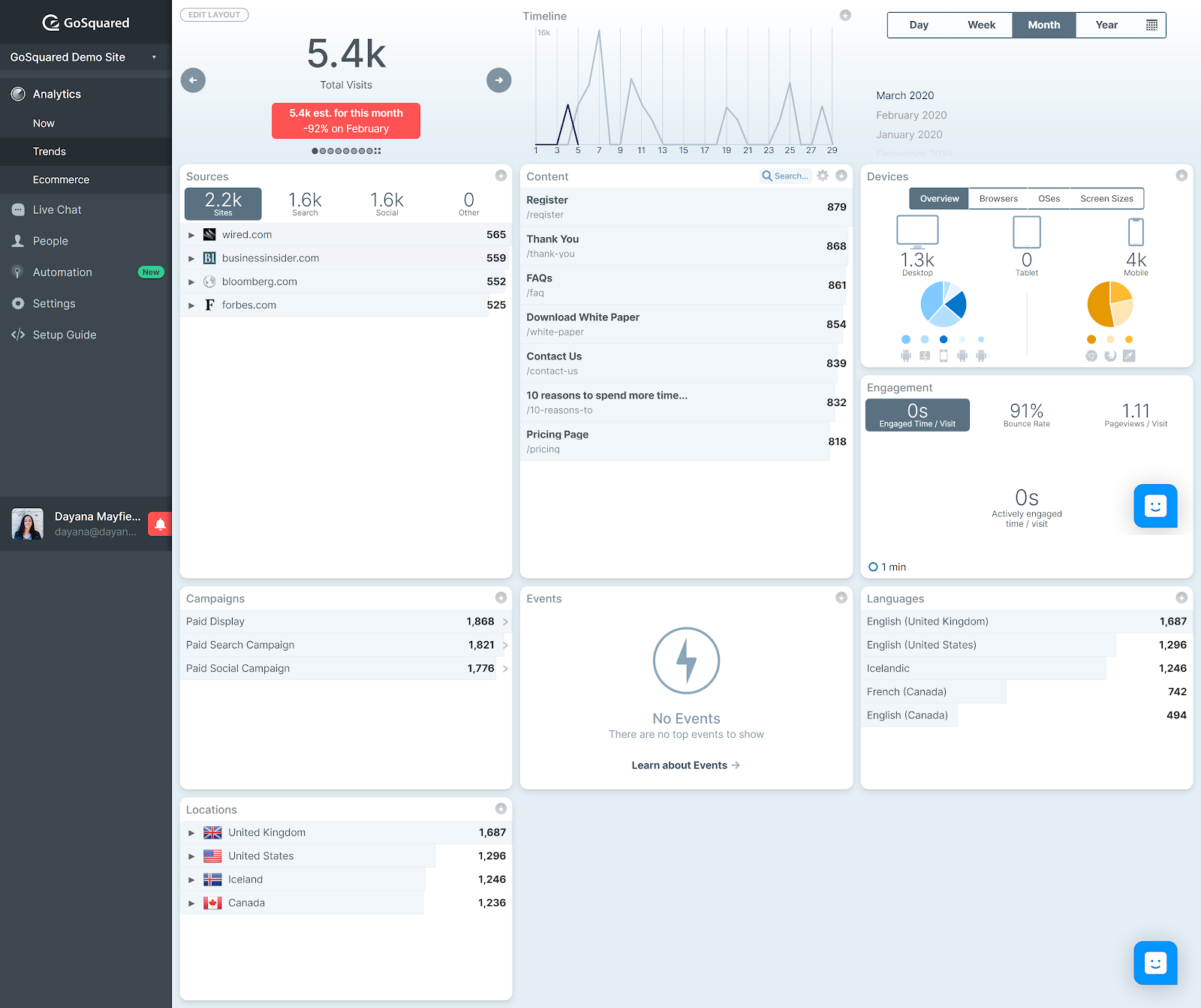Click the GoSquared logo
Viewport: 1201px width, 1008px height.
click(86, 23)
